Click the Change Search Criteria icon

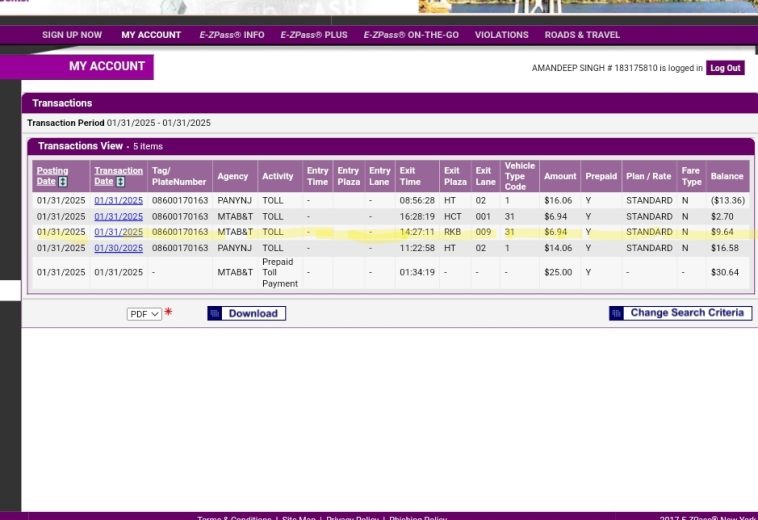[x=616, y=313]
